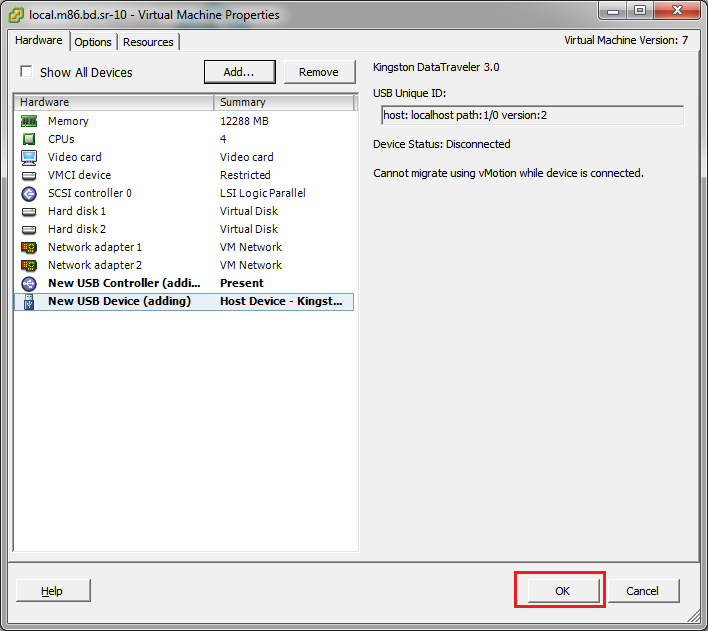Click the USB Unique ID field
This screenshot has height=631, width=708.
pos(531,115)
